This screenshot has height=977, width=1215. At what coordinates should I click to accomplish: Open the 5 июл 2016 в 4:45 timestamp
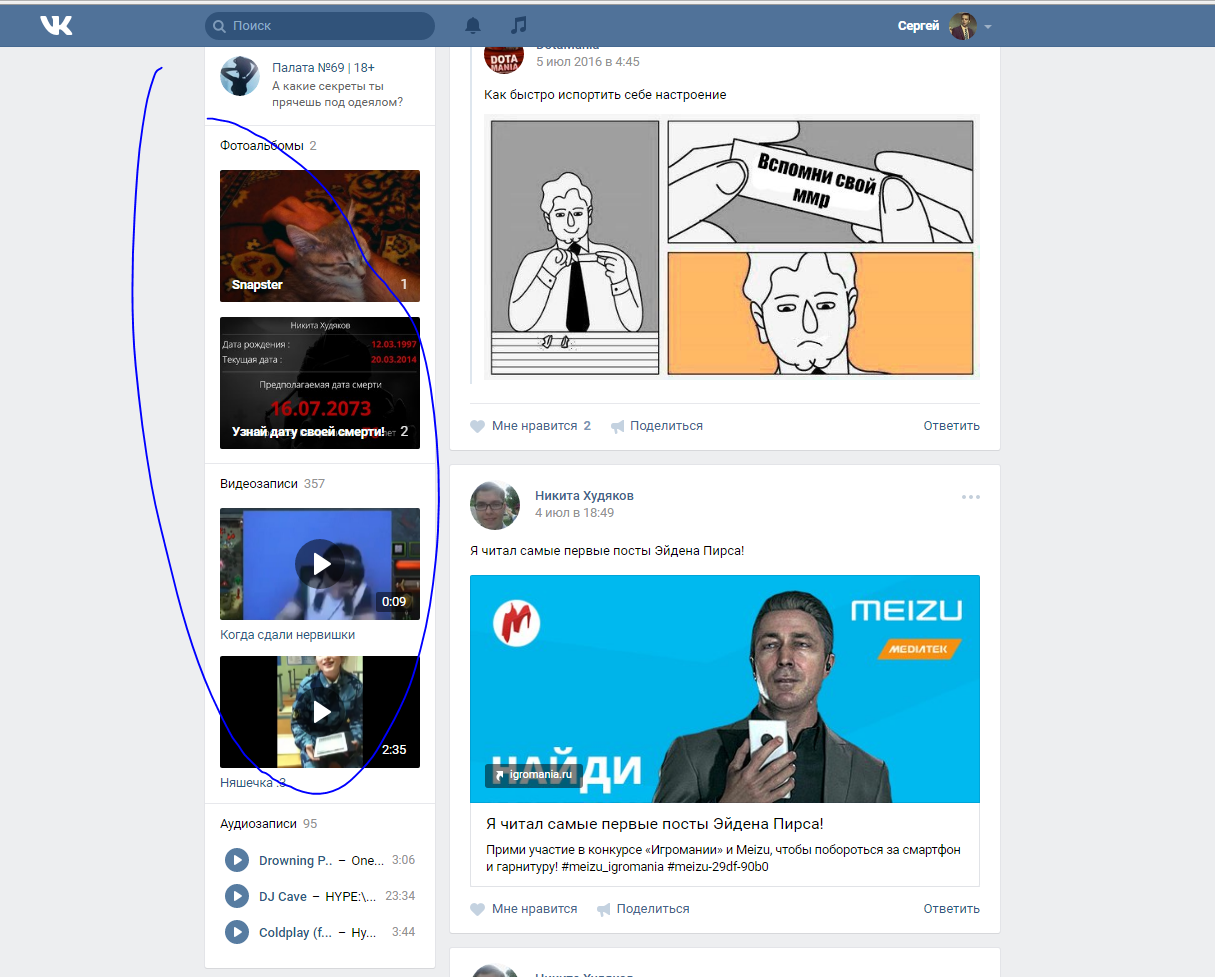588,62
